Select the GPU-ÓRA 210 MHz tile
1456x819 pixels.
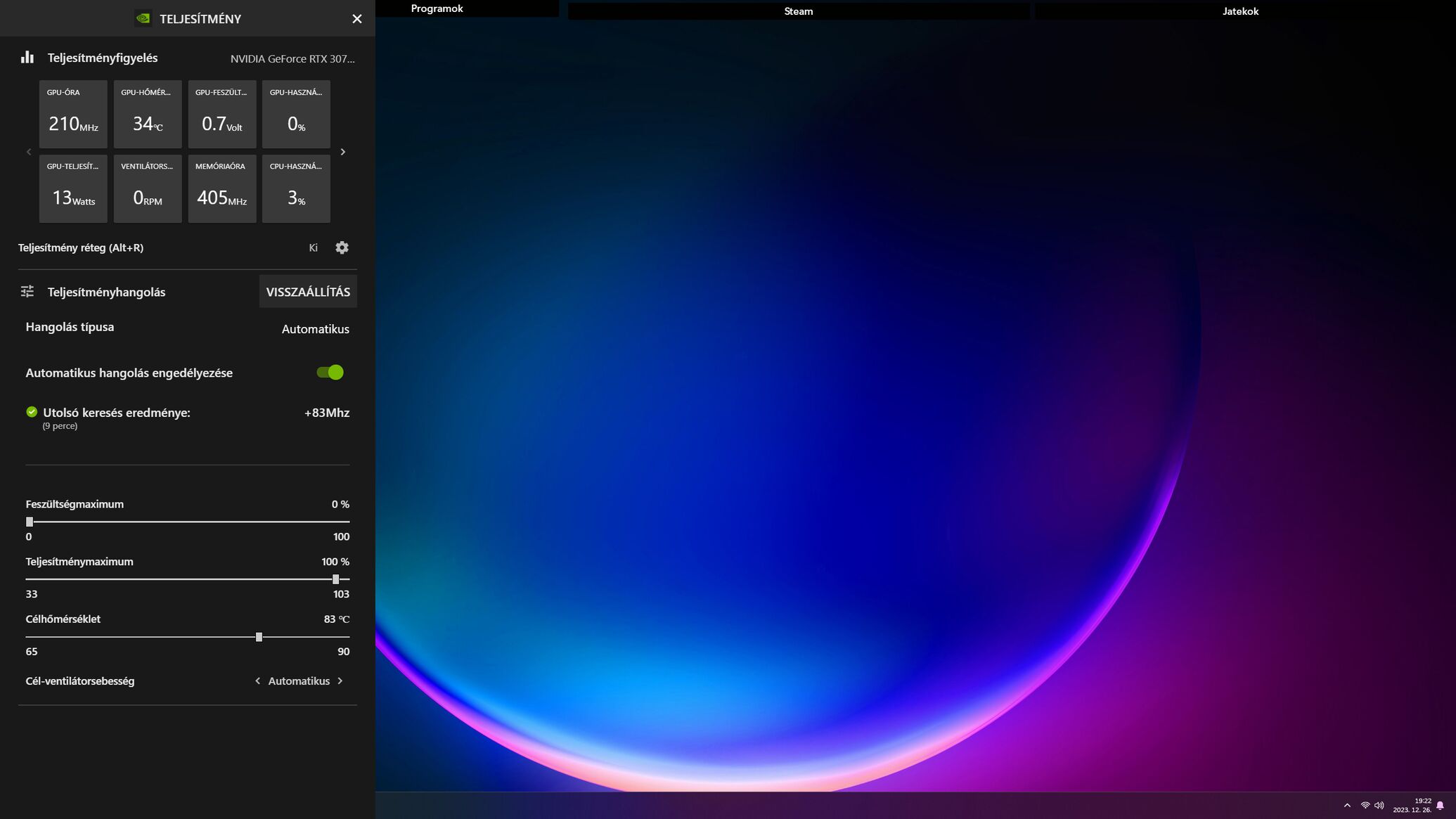73,114
